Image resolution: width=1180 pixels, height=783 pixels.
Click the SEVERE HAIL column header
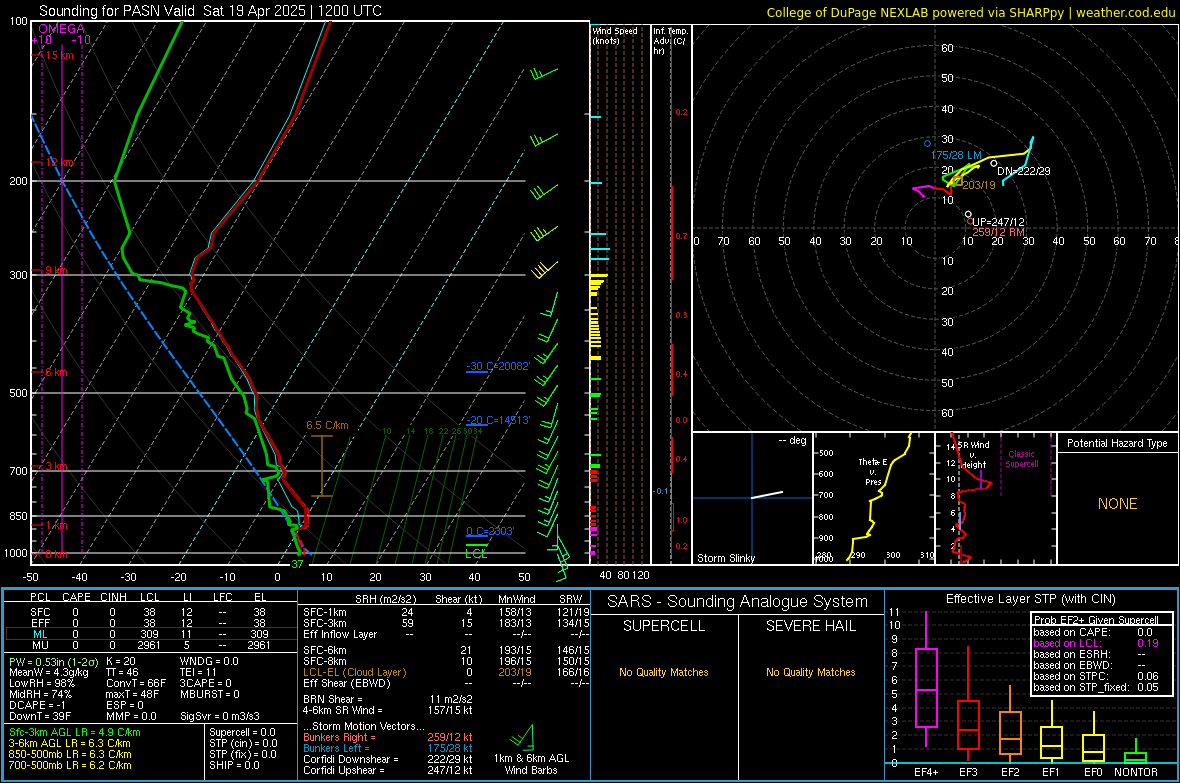pyautogui.click(x=810, y=626)
